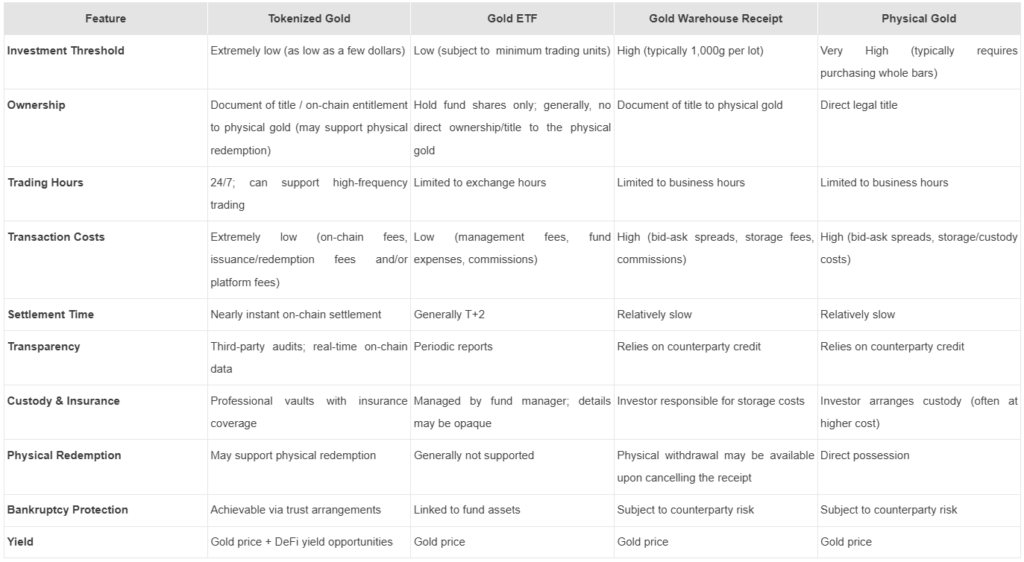Click the "Linked to fund assets" cell

[x=467, y=510]
